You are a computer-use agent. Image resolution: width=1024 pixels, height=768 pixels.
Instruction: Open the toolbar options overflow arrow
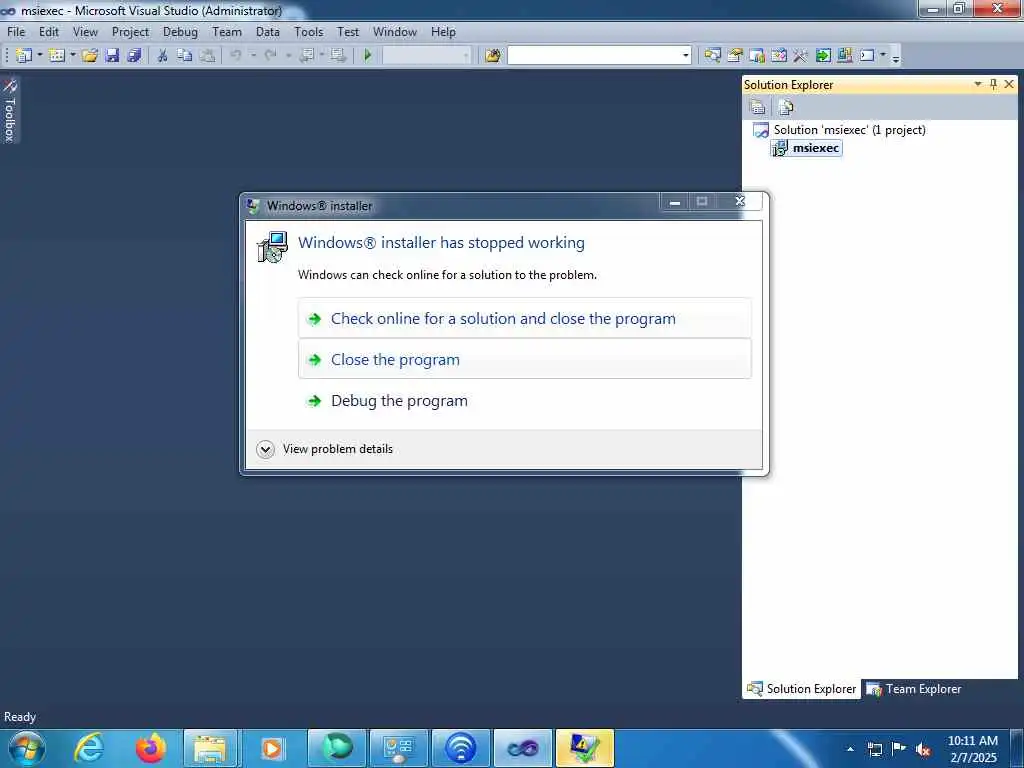tap(896, 58)
